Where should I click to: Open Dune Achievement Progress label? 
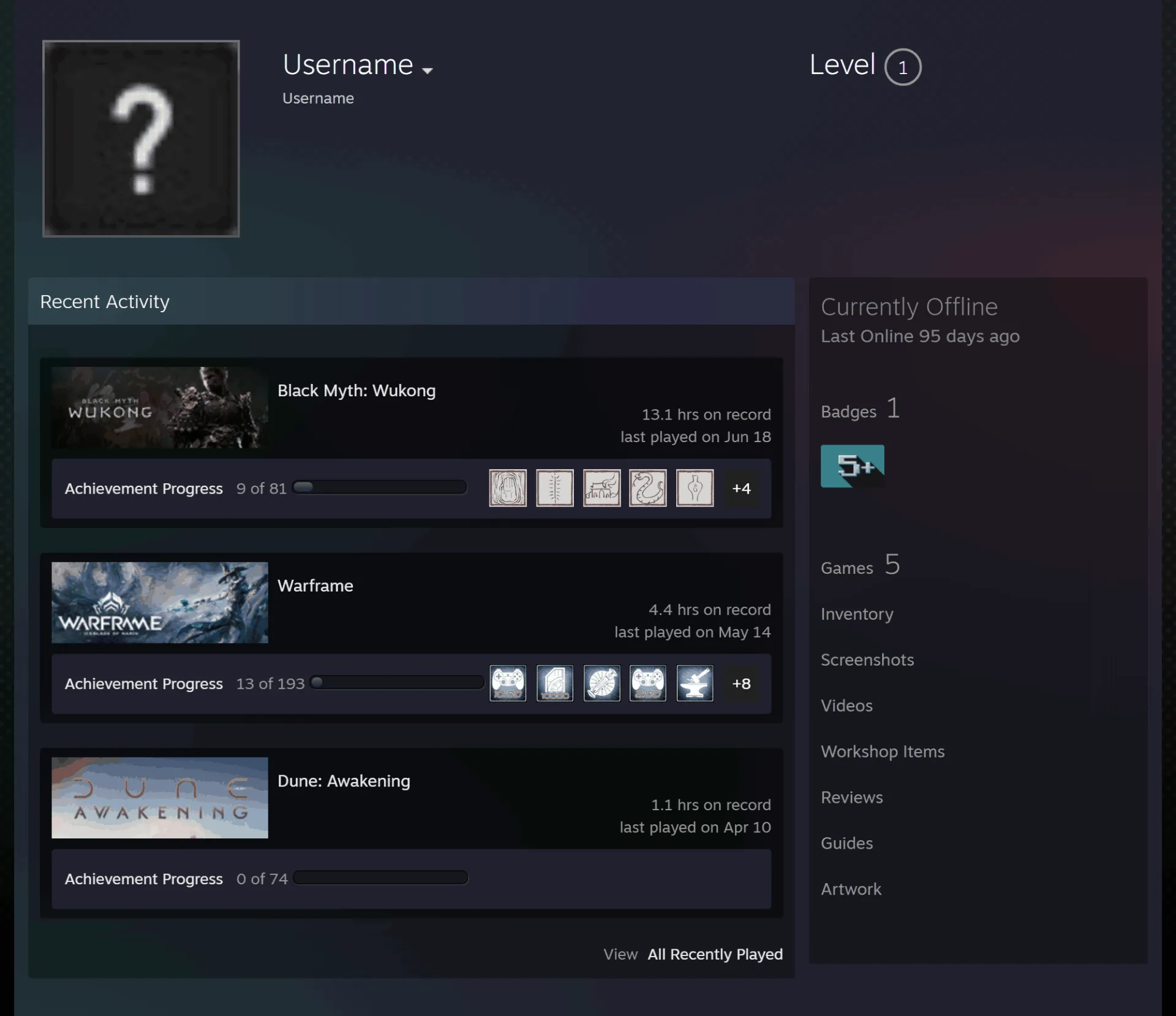(144, 879)
